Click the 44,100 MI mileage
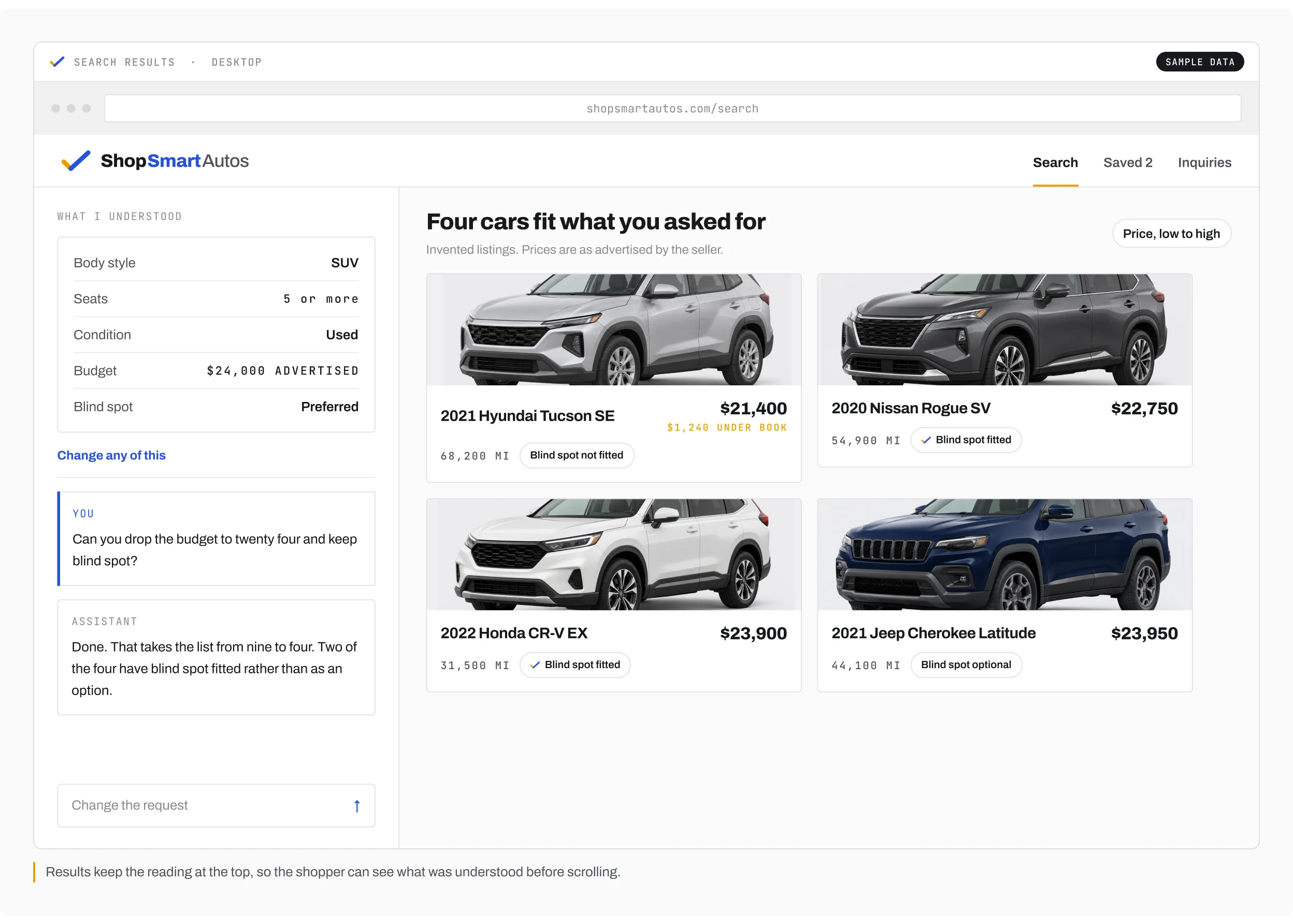 (866, 665)
